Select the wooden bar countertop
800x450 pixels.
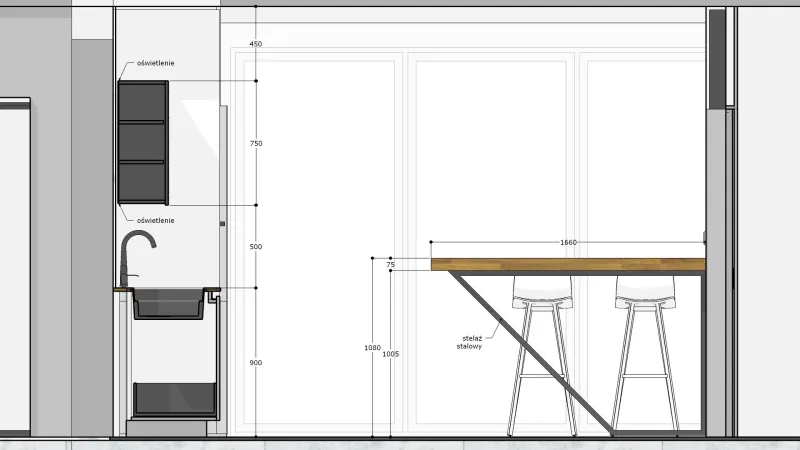point(568,264)
